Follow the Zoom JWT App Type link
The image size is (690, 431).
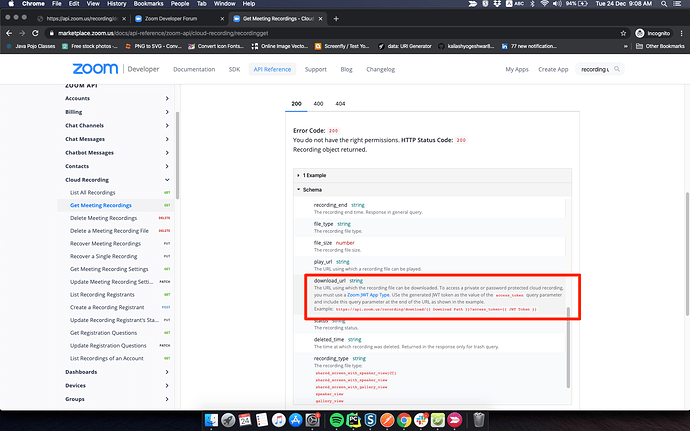point(368,295)
